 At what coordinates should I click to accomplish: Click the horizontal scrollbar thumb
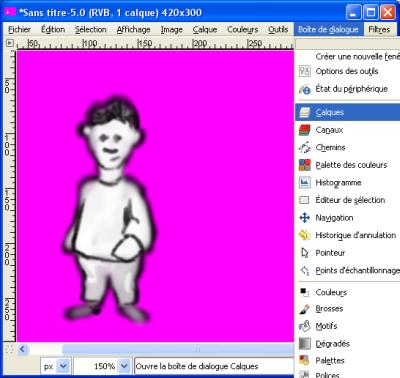coord(197,349)
